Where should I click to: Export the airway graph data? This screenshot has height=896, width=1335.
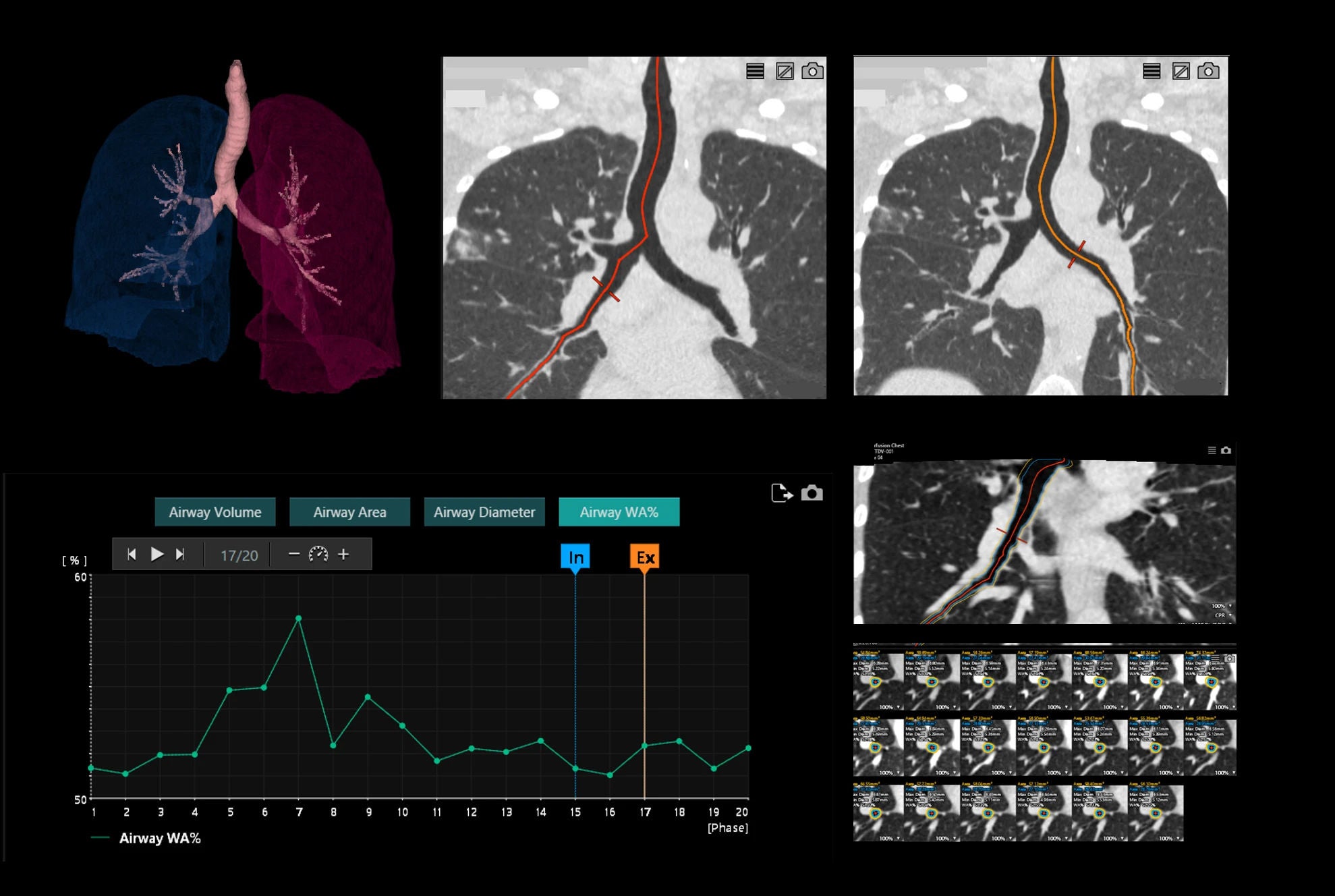(x=782, y=493)
